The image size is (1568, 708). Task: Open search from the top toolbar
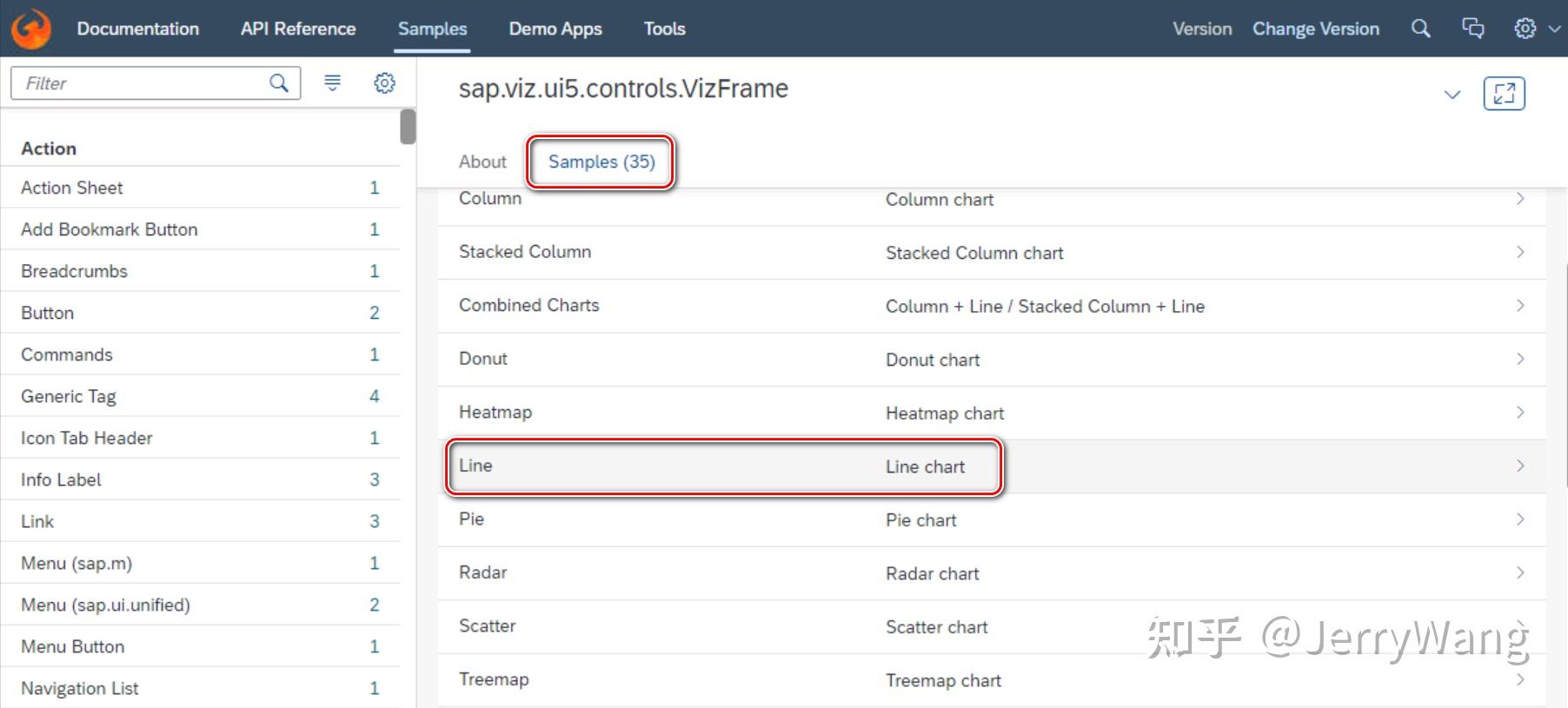(1420, 28)
